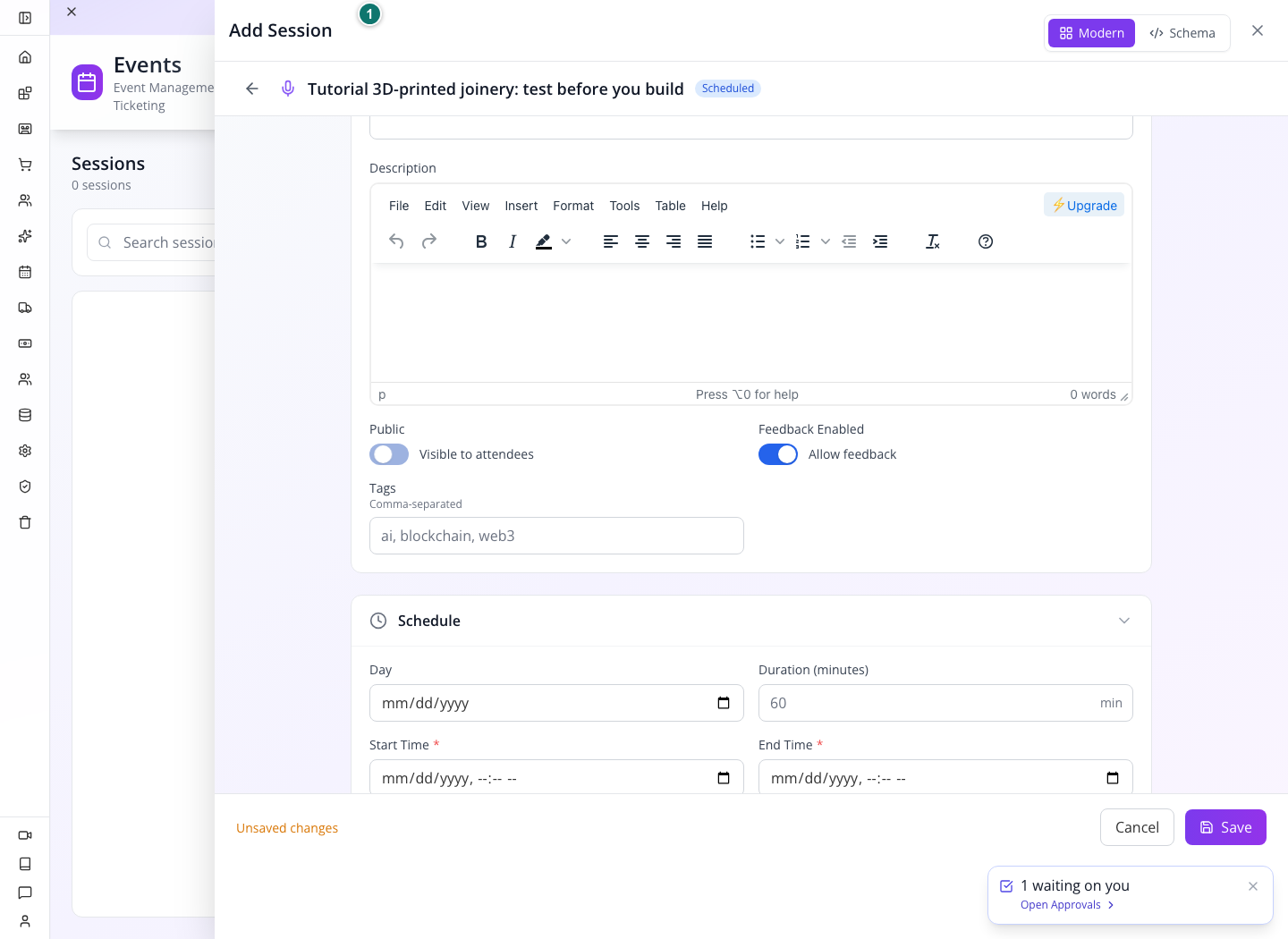Open the editor help icon

[x=986, y=241]
